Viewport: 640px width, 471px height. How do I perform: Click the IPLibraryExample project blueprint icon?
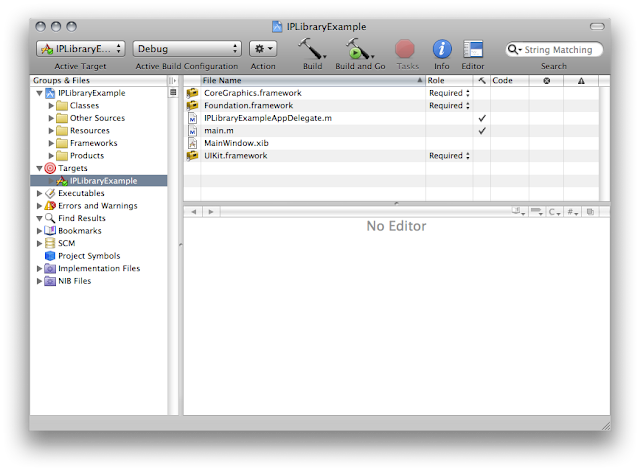(x=50, y=93)
